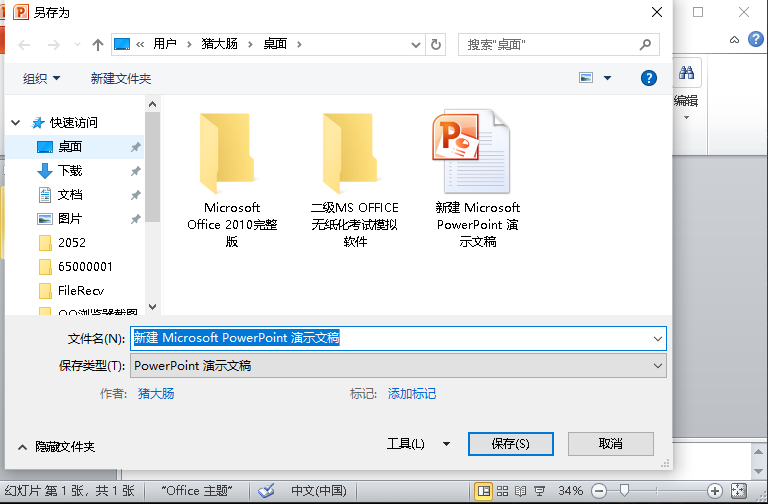The image size is (768, 504).
Task: Select the 新建 Microsoft PowerPoint 演示文稿 file
Action: [x=478, y=180]
